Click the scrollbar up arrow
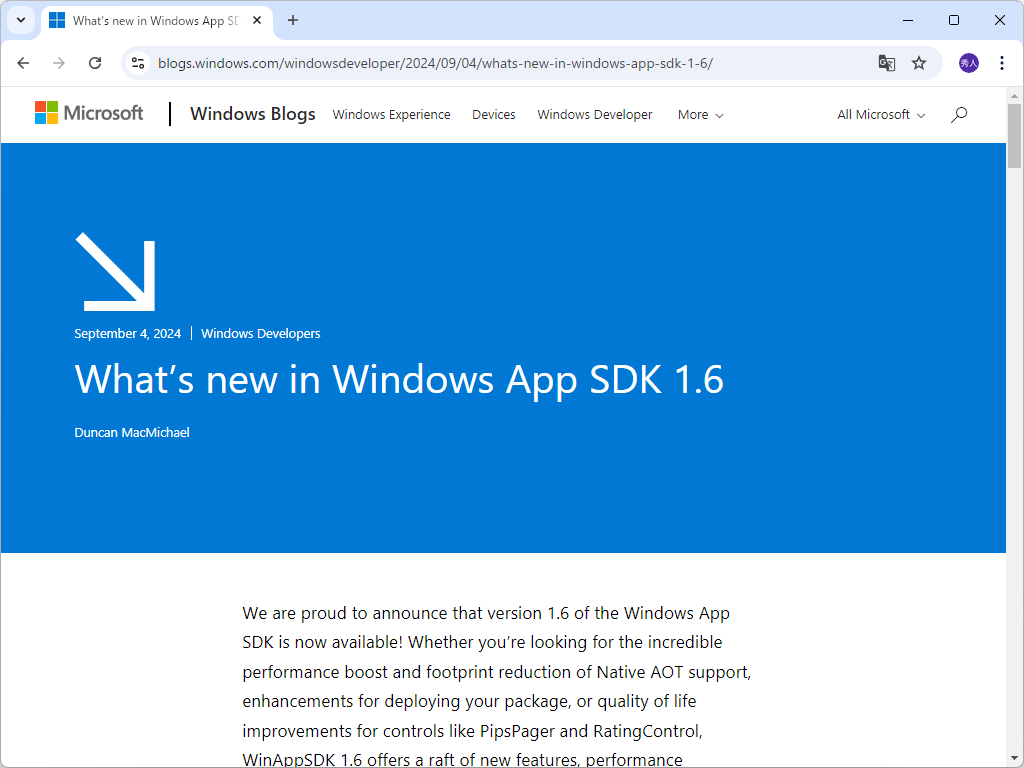This screenshot has width=1024, height=768. [x=1014, y=96]
